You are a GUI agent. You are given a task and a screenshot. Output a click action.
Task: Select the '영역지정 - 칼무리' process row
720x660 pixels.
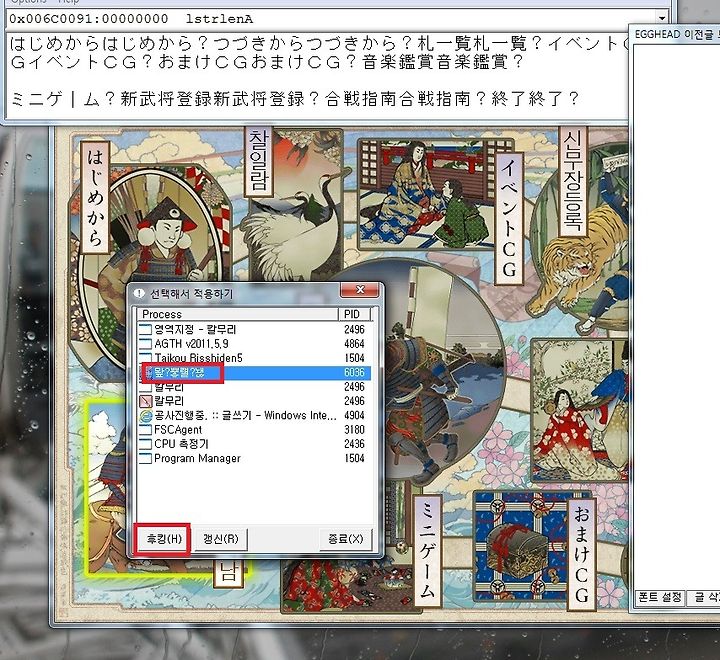[254, 329]
